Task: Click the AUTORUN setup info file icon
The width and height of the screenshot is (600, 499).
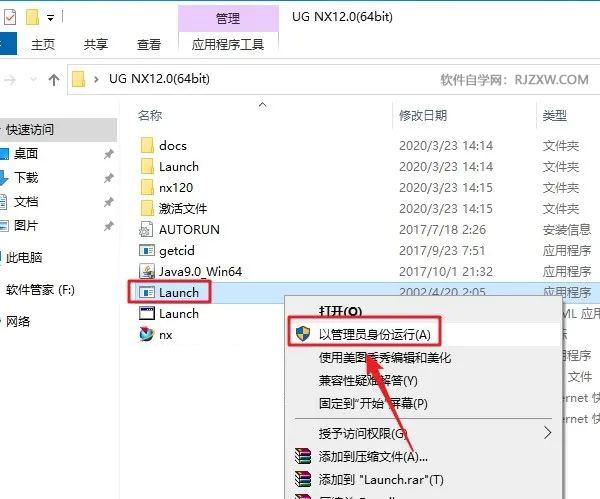Action: [x=147, y=229]
